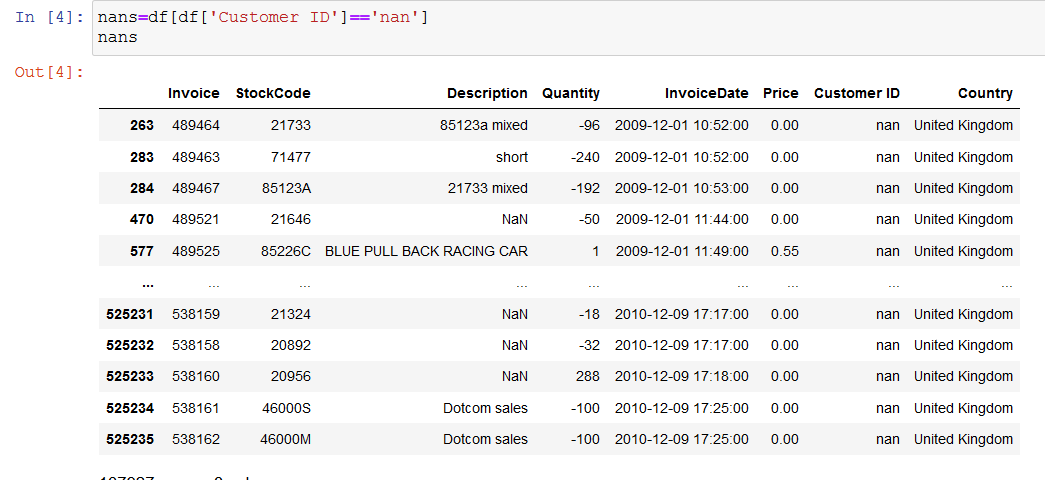Click stock code 85226C
The width and height of the screenshot is (1045, 480).
click(286, 251)
